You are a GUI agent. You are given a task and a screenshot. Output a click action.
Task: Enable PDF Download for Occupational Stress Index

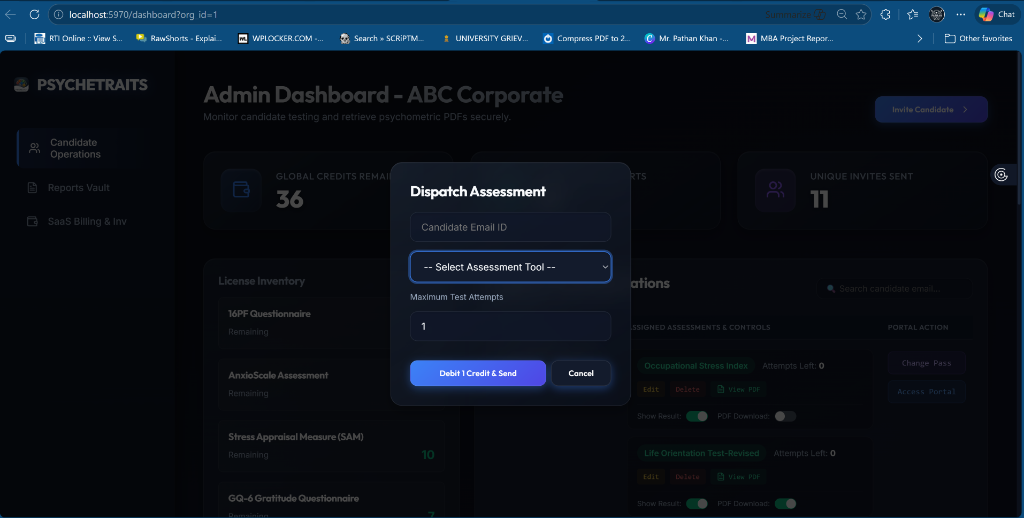pyautogui.click(x=785, y=416)
